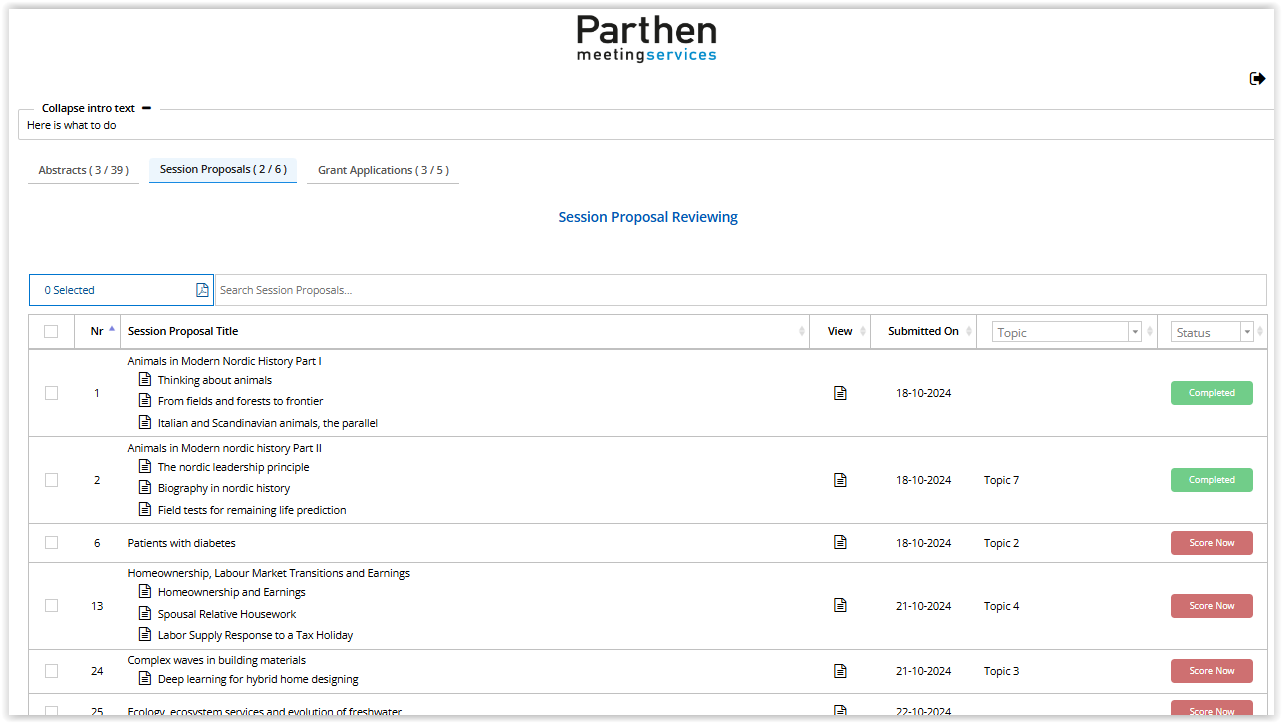Click document icon next to Spousal Relative Housework
The image size is (1282, 723).
pos(145,614)
